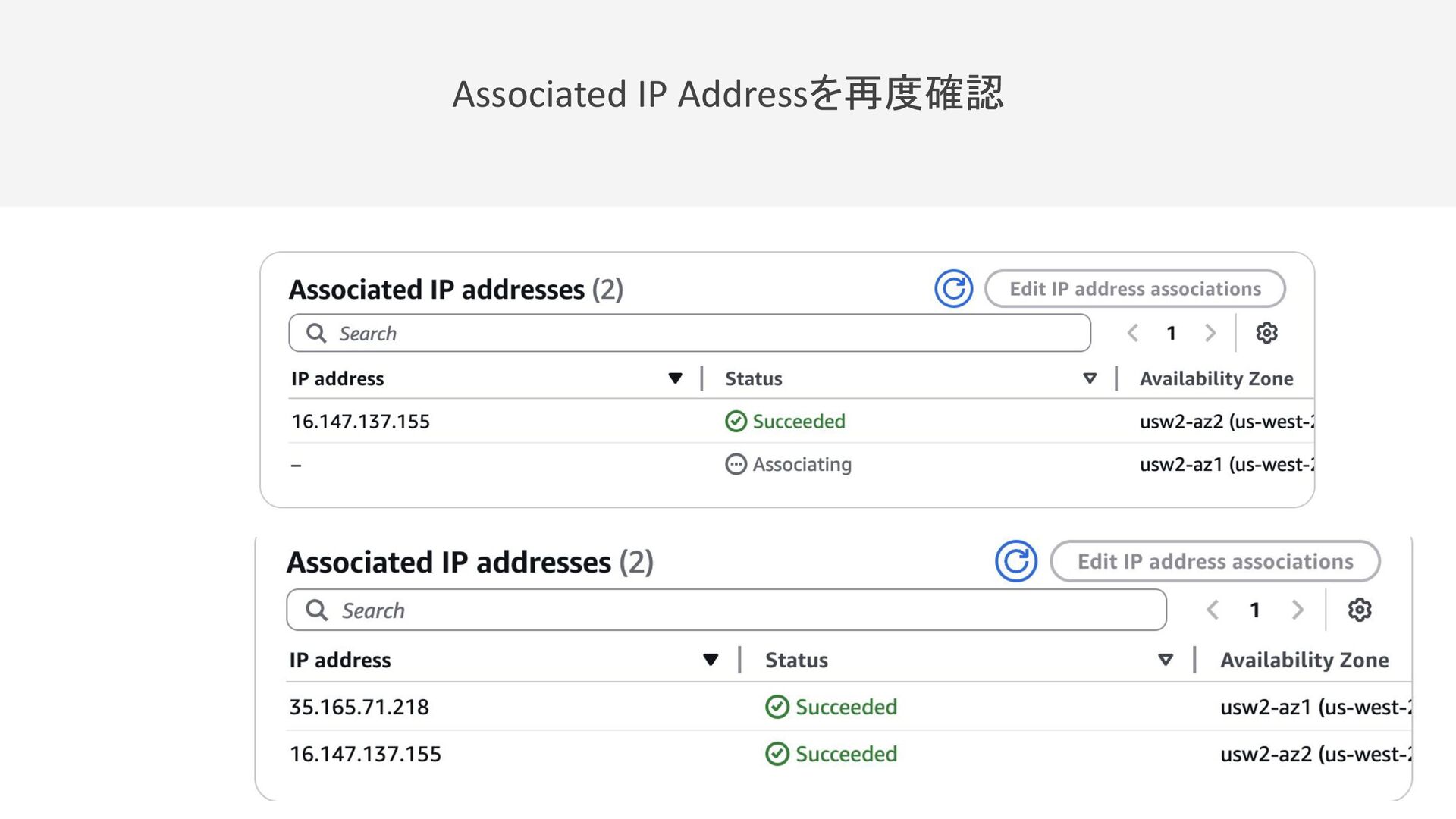Go to previous page in lower panel

coord(1213,610)
